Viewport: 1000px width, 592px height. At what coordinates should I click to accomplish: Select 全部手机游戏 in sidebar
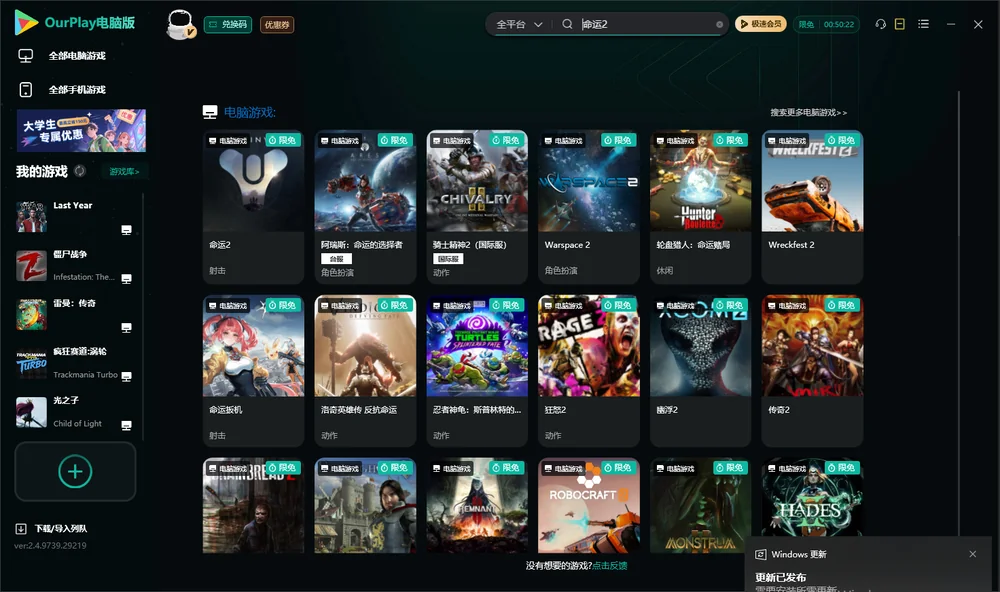[77, 89]
